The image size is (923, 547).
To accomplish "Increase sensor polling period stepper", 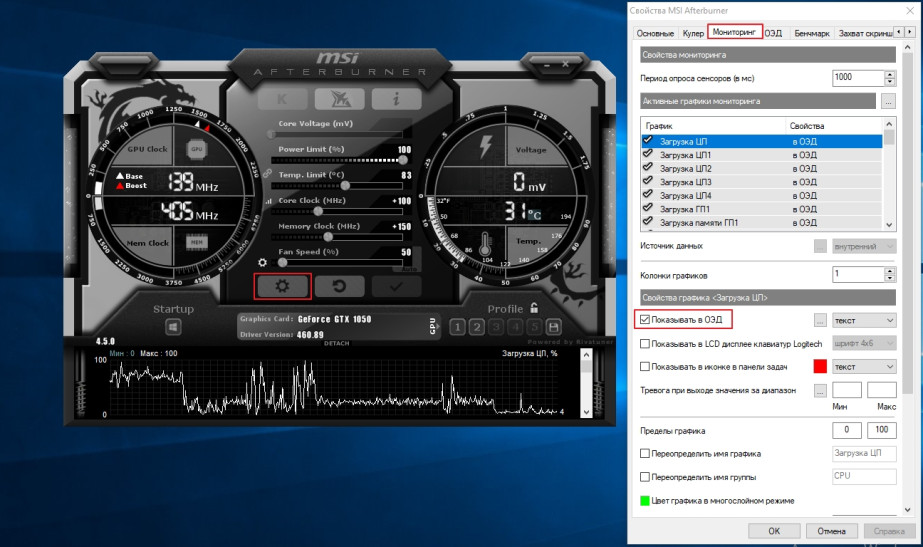I will (890, 74).
